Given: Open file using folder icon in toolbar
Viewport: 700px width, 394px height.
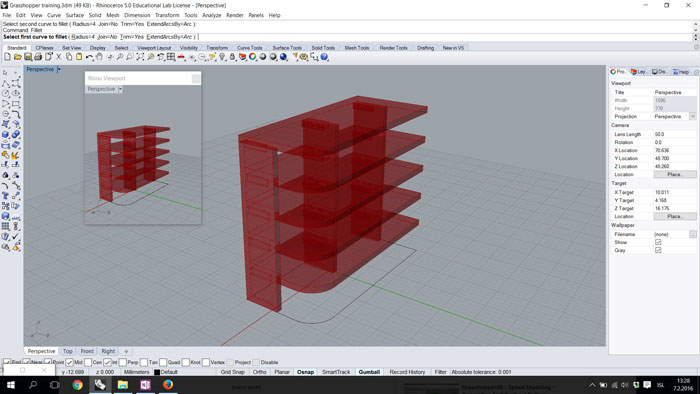Looking at the screenshot, I should [17, 57].
